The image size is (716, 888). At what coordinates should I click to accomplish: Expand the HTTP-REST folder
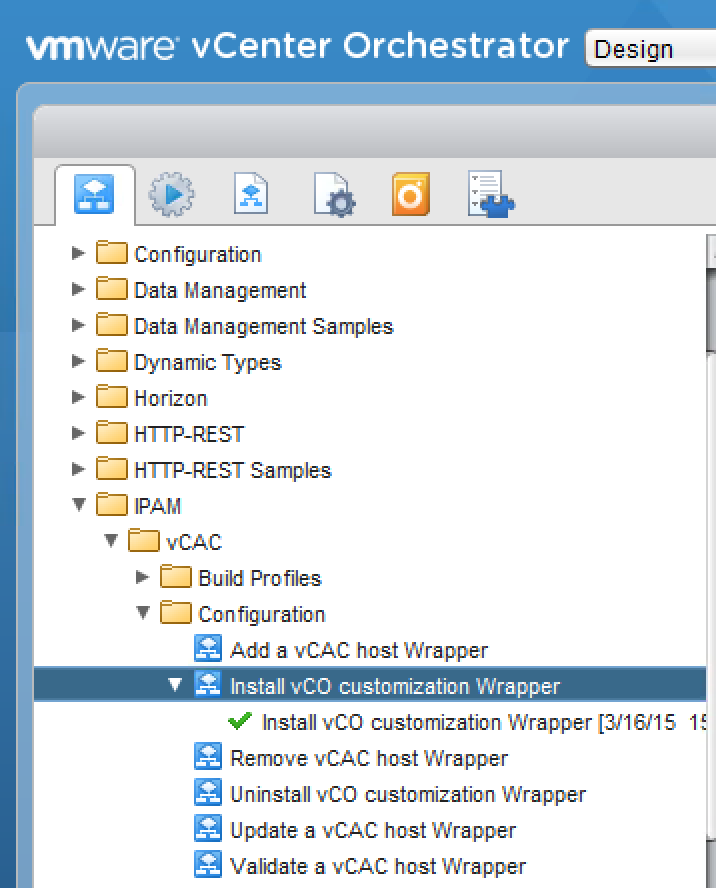coord(78,433)
